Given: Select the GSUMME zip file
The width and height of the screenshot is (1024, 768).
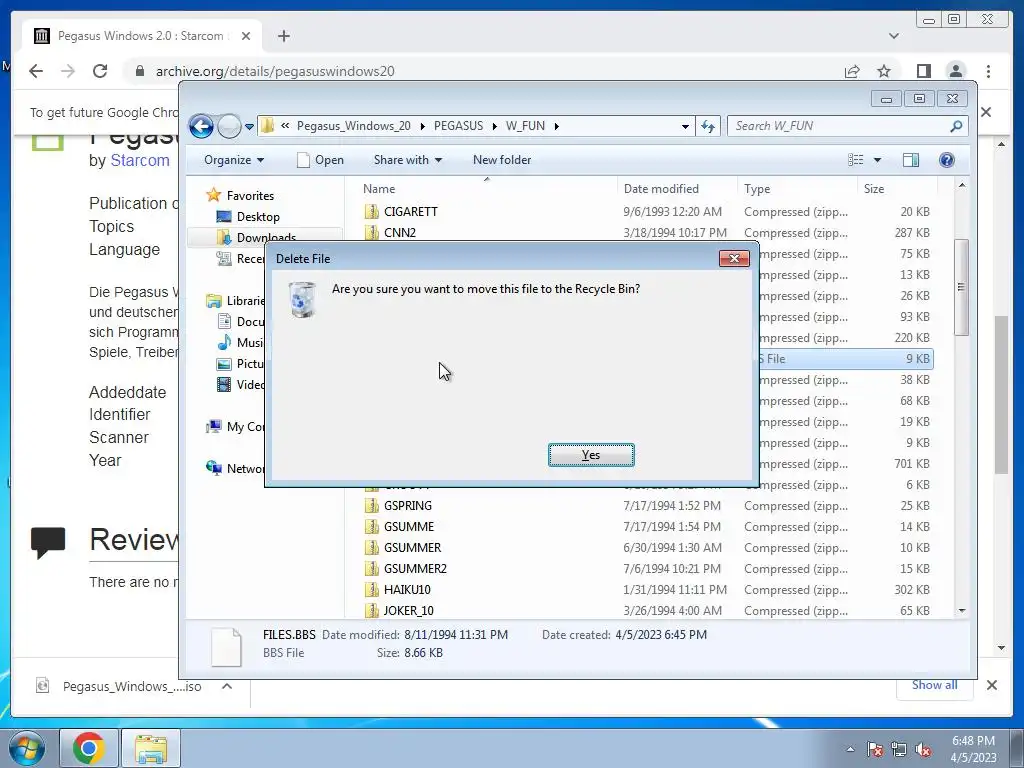Looking at the screenshot, I should 409,526.
